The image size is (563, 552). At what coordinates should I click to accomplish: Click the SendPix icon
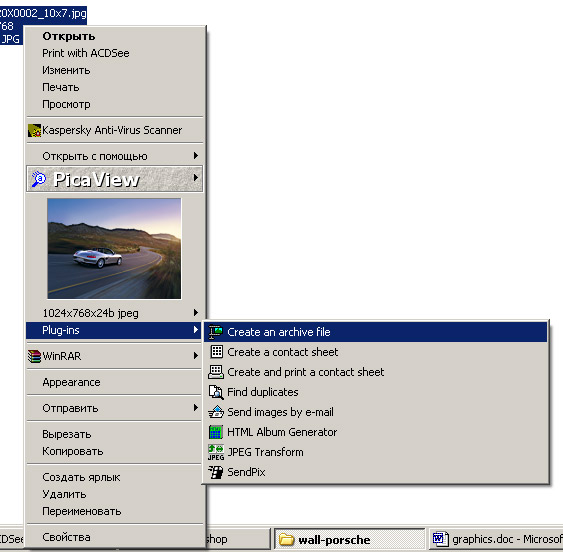(216, 472)
